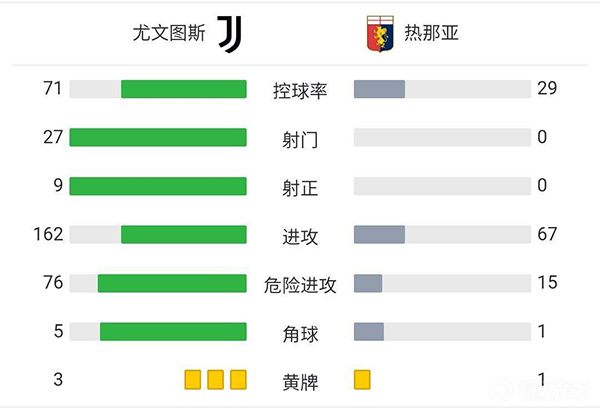Select the 射正 shots on target label
This screenshot has width=600, height=408.
pyautogui.click(x=300, y=188)
